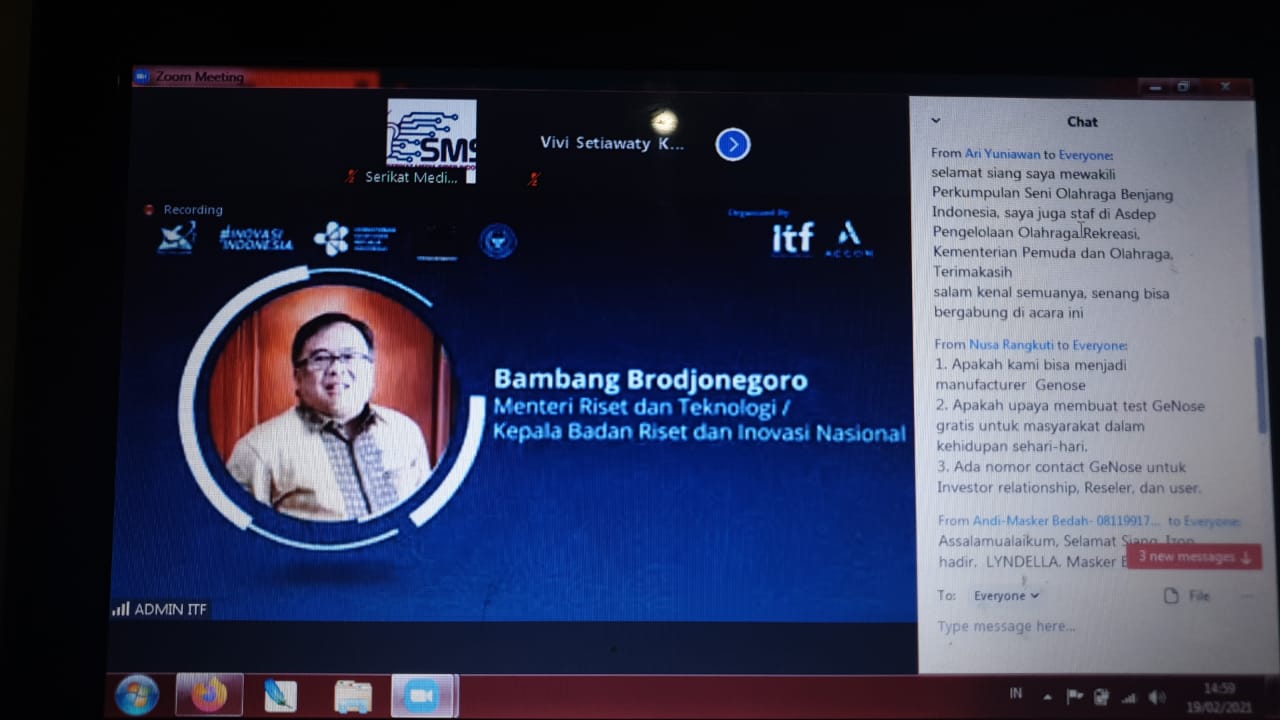Click the next participants arrow button

(732, 145)
